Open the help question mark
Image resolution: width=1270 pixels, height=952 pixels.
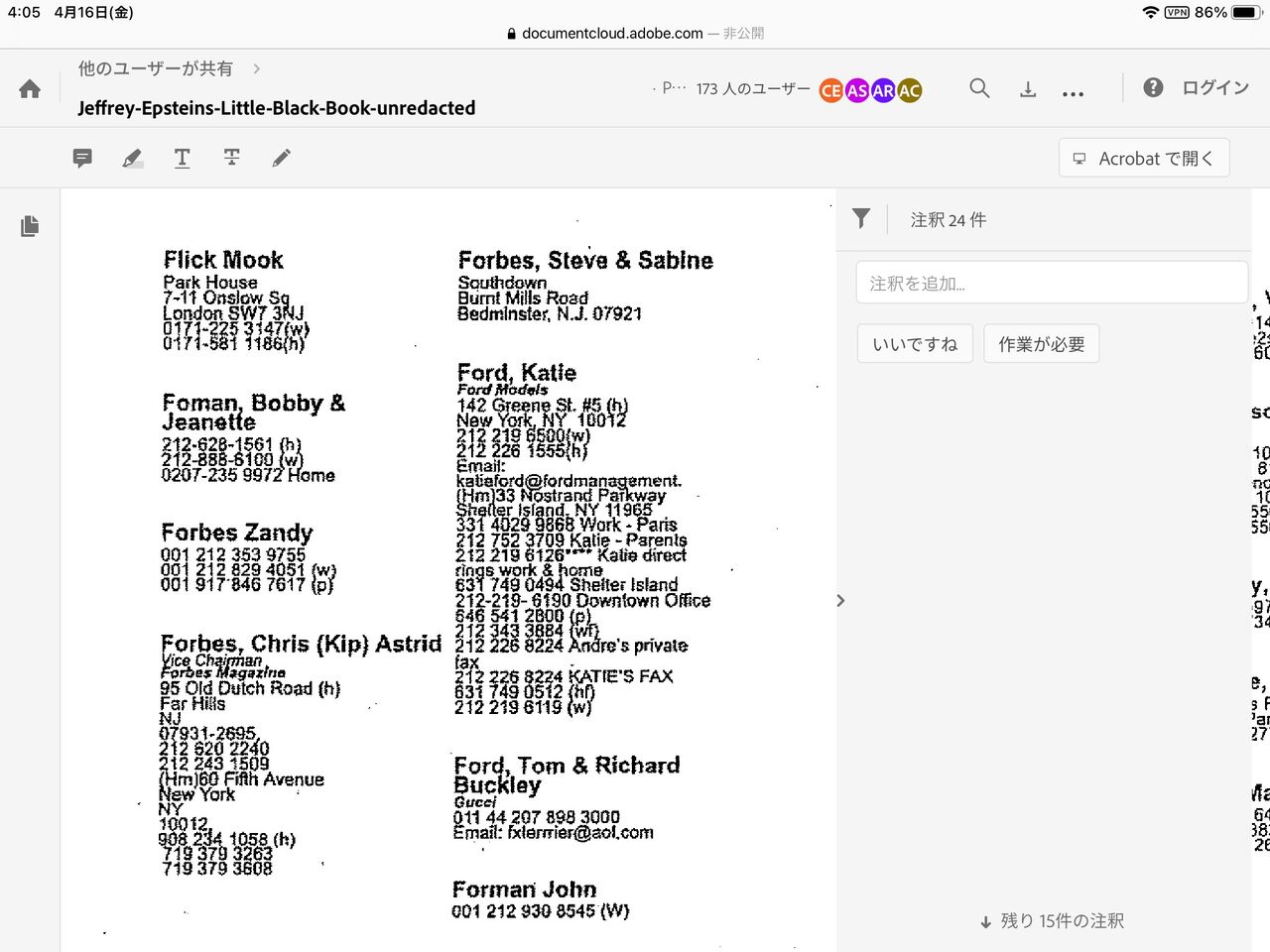[1153, 87]
